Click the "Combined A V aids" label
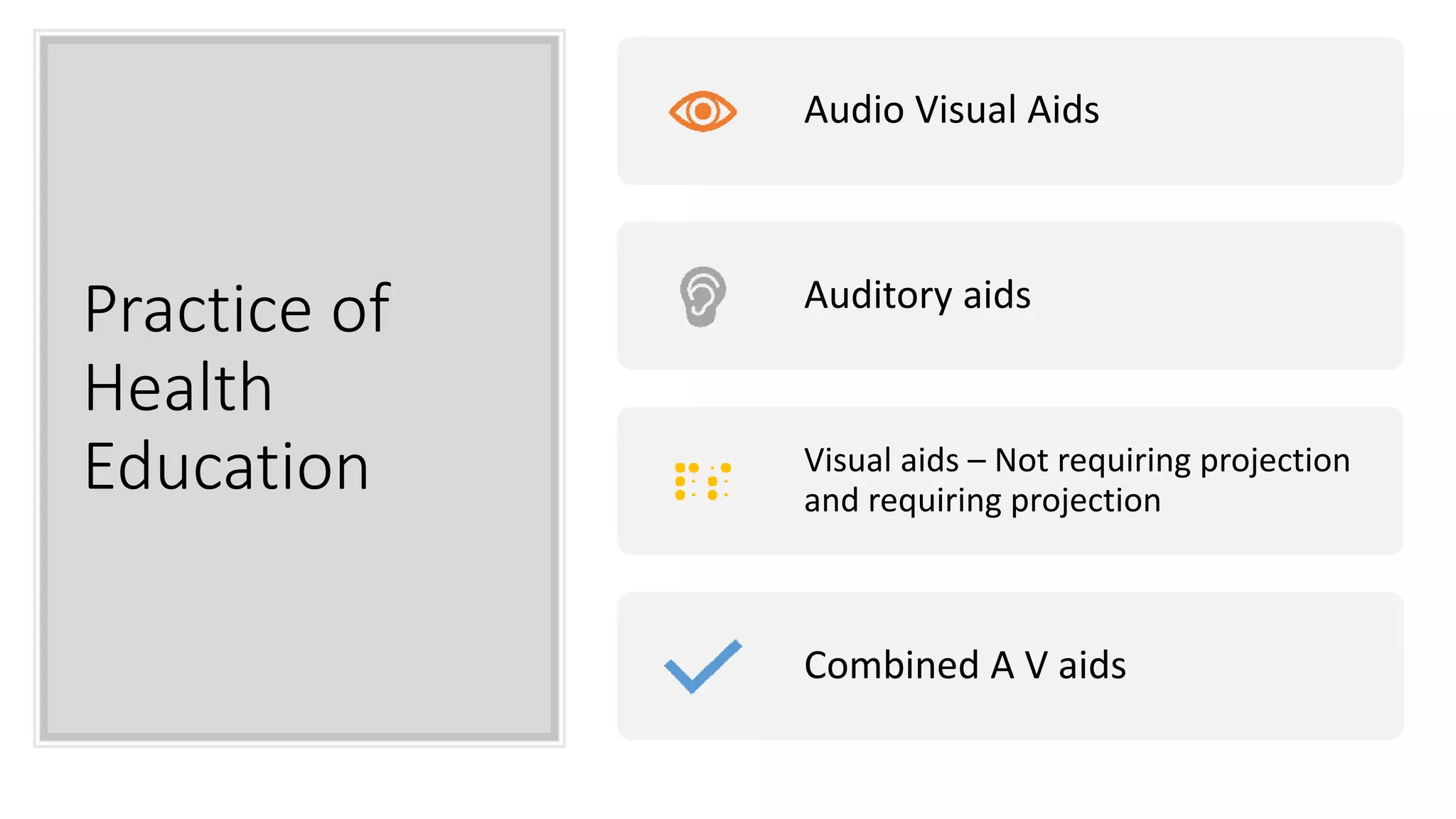The height and width of the screenshot is (819, 1456). (x=965, y=666)
